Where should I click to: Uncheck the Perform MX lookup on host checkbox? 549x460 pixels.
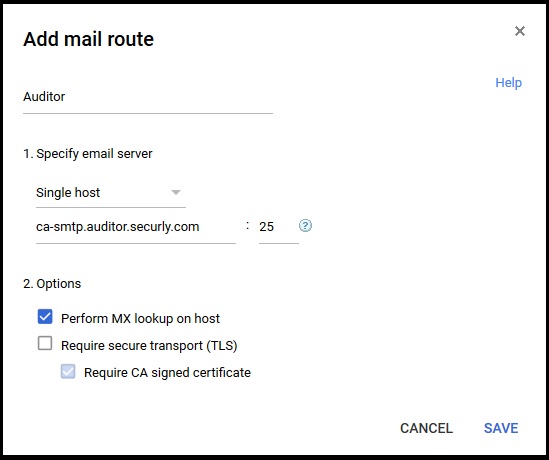[45, 317]
